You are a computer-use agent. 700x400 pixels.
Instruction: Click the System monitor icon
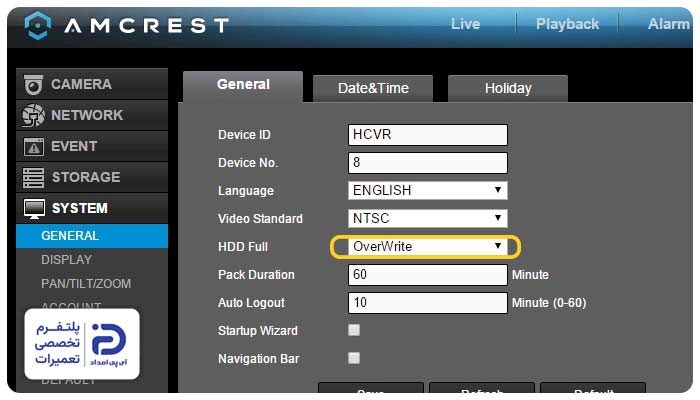pyautogui.click(x=34, y=209)
